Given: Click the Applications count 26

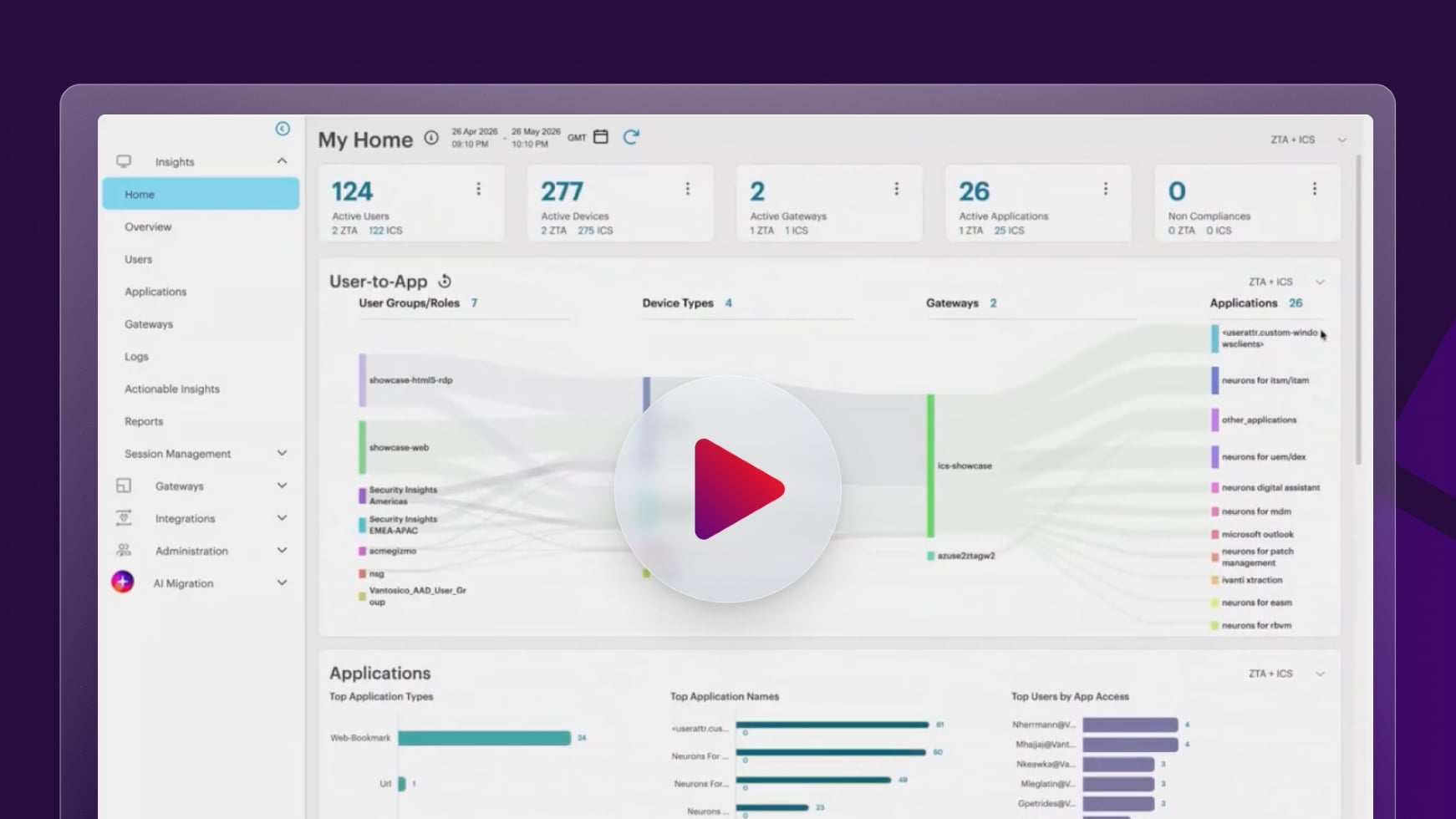Looking at the screenshot, I should 1296,303.
